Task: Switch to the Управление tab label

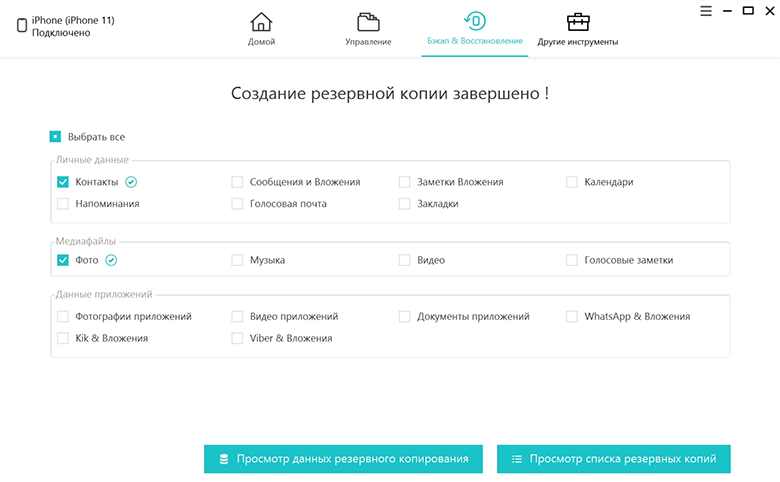Action: pyautogui.click(x=368, y=42)
